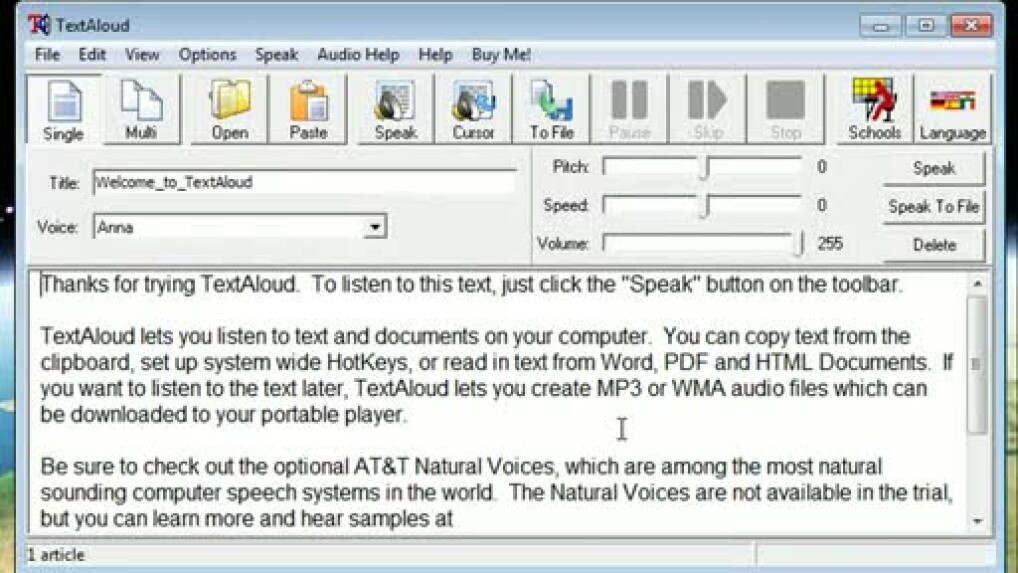Open the Options menu
The height and width of the screenshot is (573, 1018).
(207, 55)
